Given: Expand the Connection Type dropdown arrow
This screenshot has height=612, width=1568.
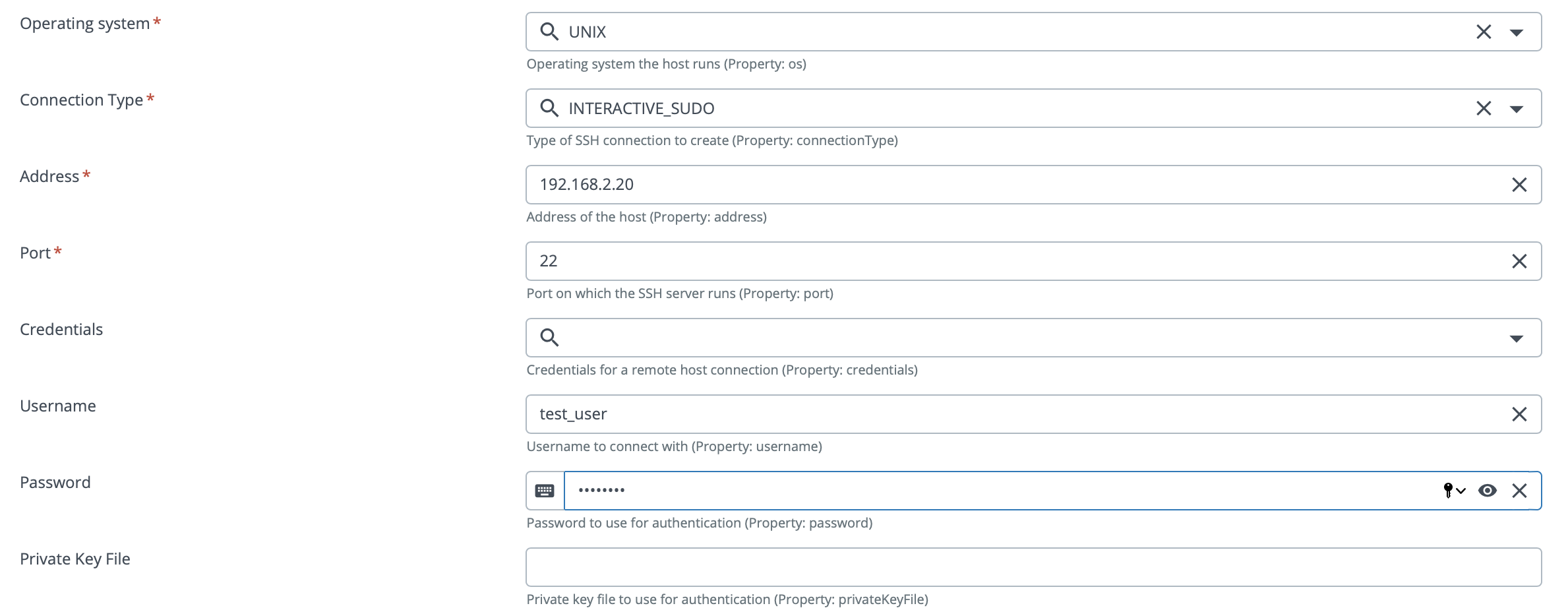Looking at the screenshot, I should click(x=1517, y=109).
